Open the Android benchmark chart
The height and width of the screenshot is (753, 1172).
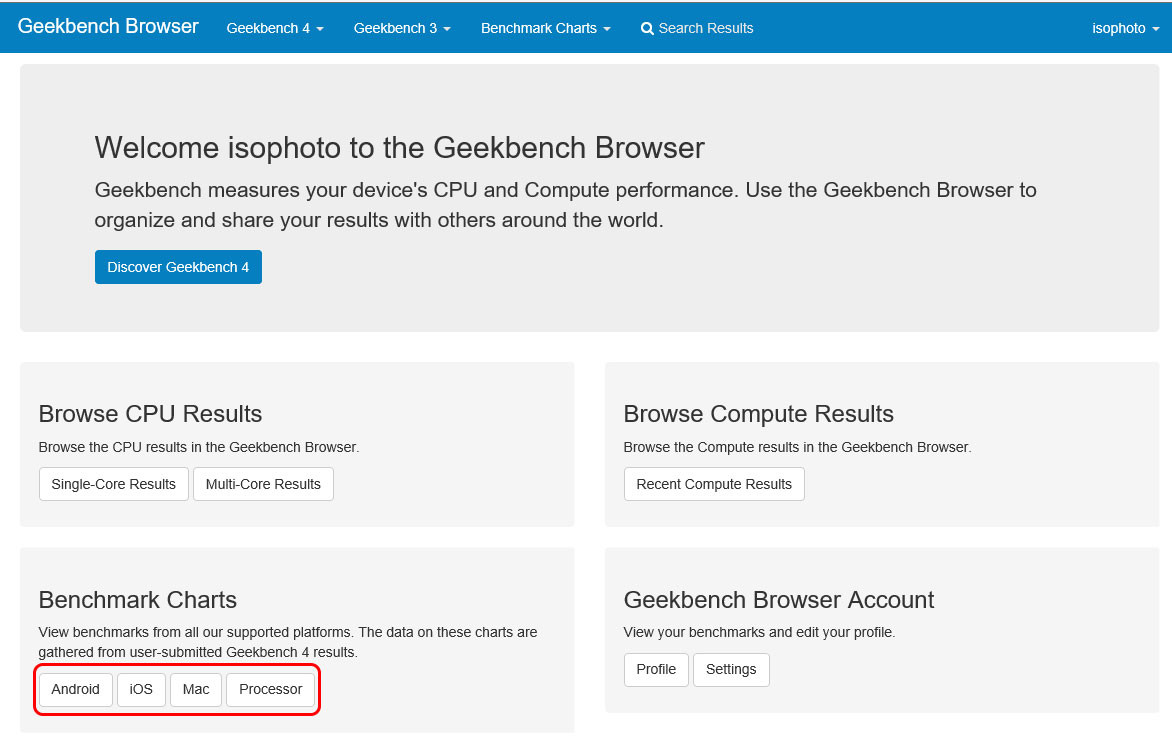pyautogui.click(x=75, y=689)
